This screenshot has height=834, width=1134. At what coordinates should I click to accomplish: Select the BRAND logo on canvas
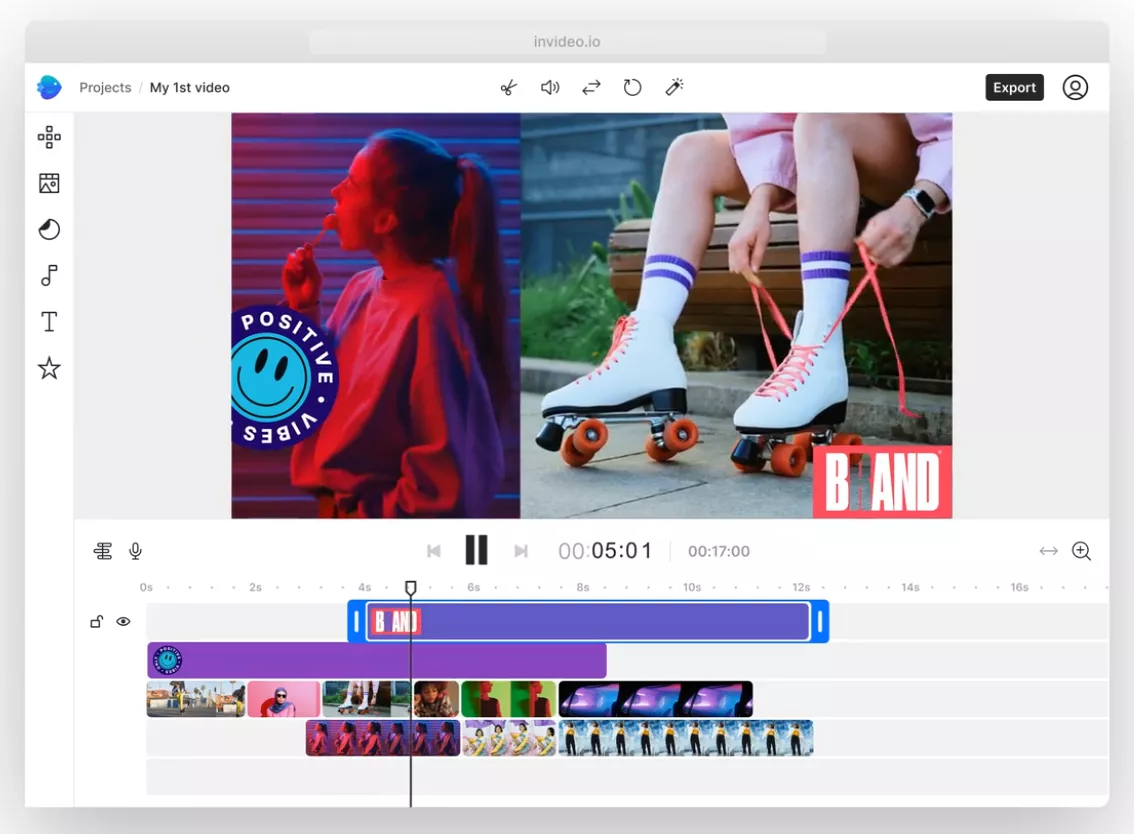click(882, 482)
